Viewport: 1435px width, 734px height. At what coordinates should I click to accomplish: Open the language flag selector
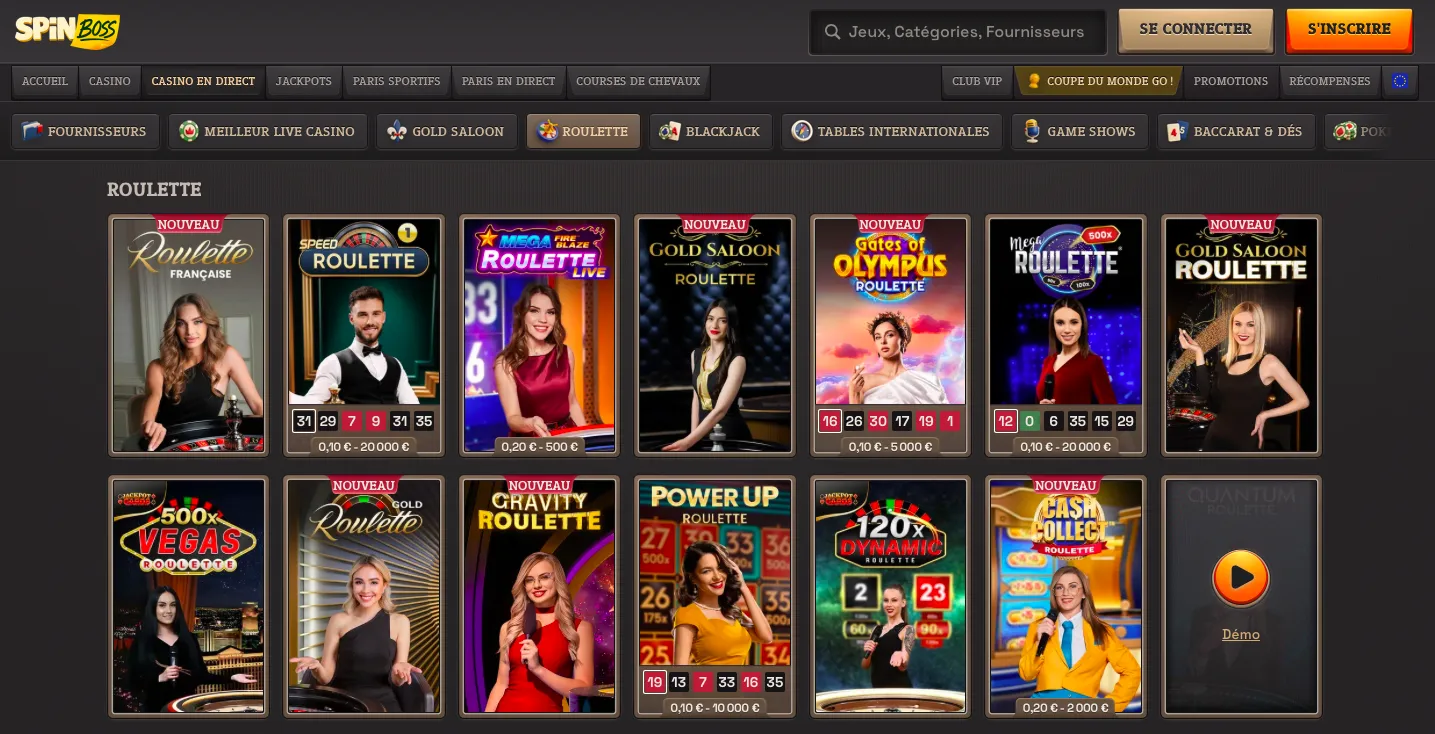pyautogui.click(x=1400, y=81)
